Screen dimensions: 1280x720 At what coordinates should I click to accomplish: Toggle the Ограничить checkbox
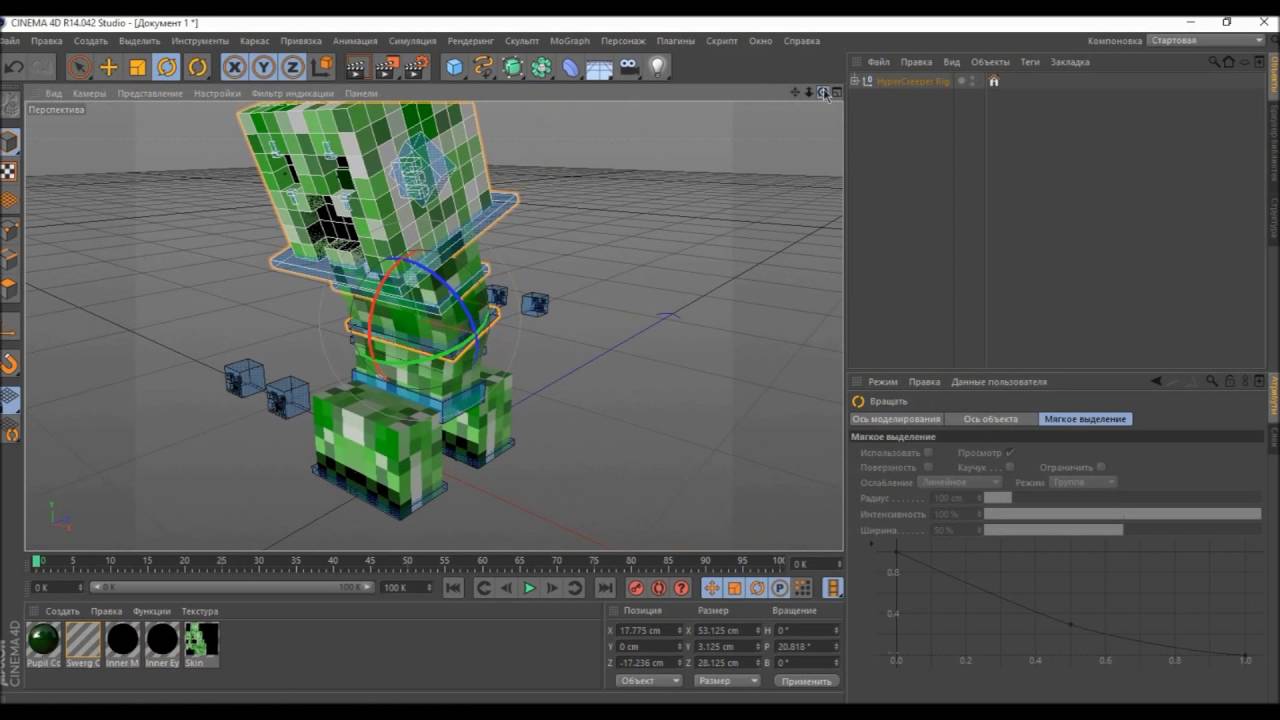click(1101, 467)
